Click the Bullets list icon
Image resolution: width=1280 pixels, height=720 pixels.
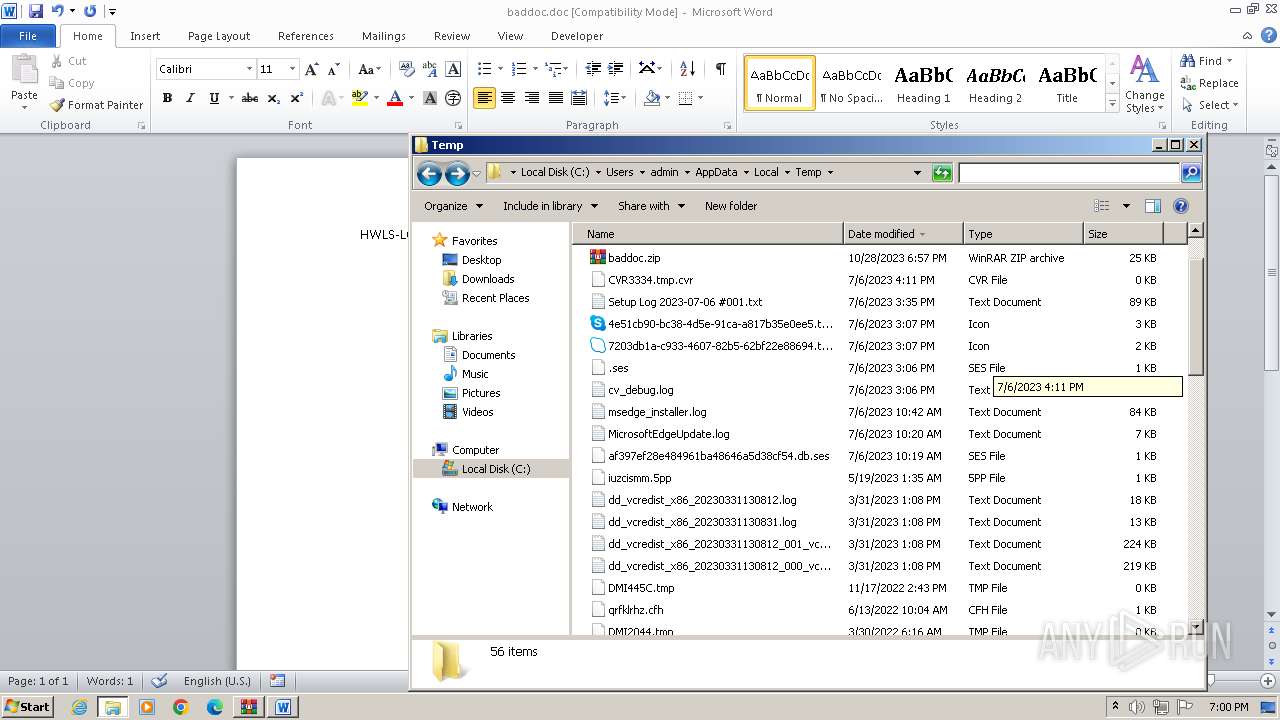[x=485, y=69]
